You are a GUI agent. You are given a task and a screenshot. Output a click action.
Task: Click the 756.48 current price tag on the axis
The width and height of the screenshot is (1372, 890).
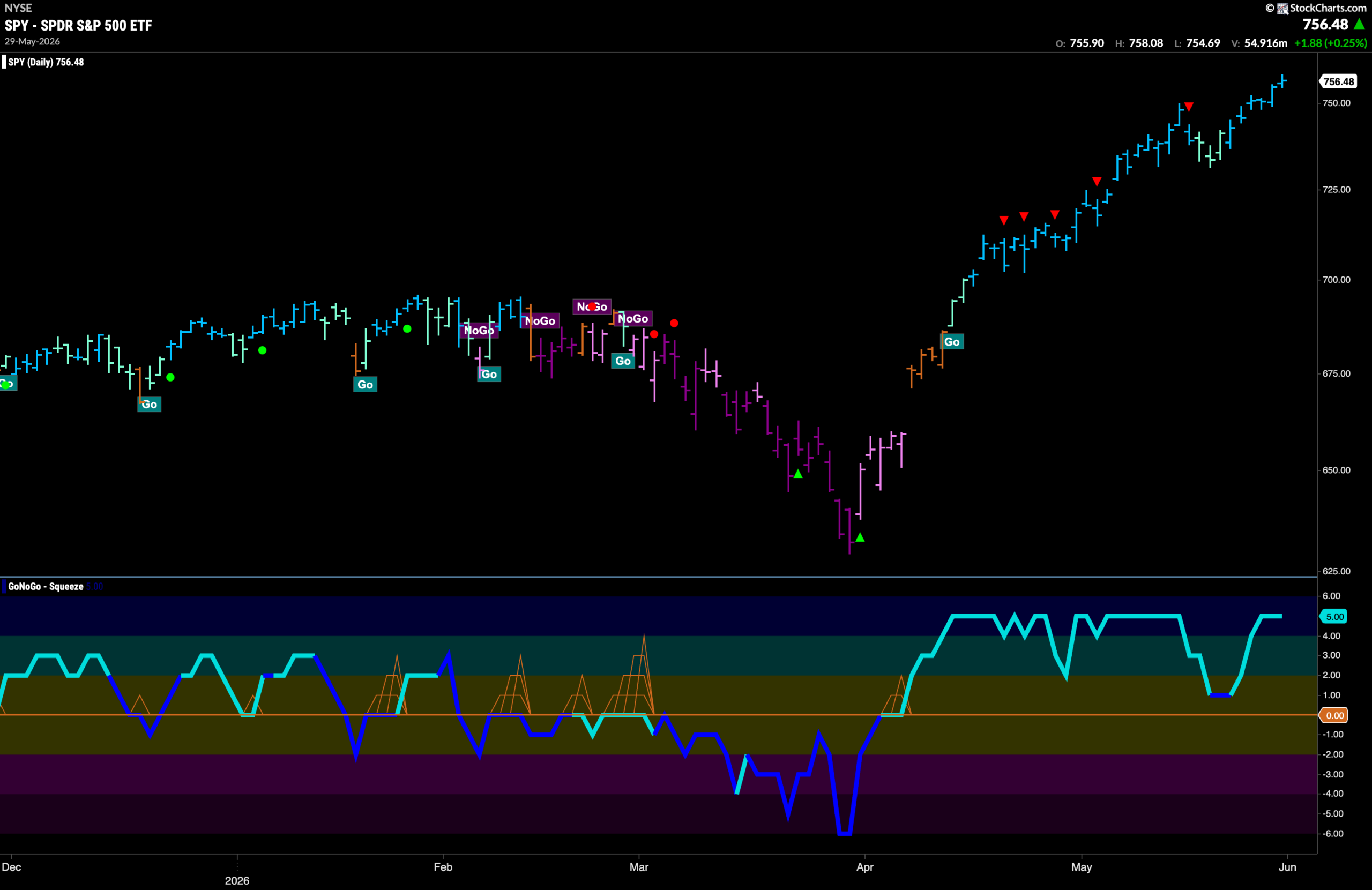pos(1339,81)
